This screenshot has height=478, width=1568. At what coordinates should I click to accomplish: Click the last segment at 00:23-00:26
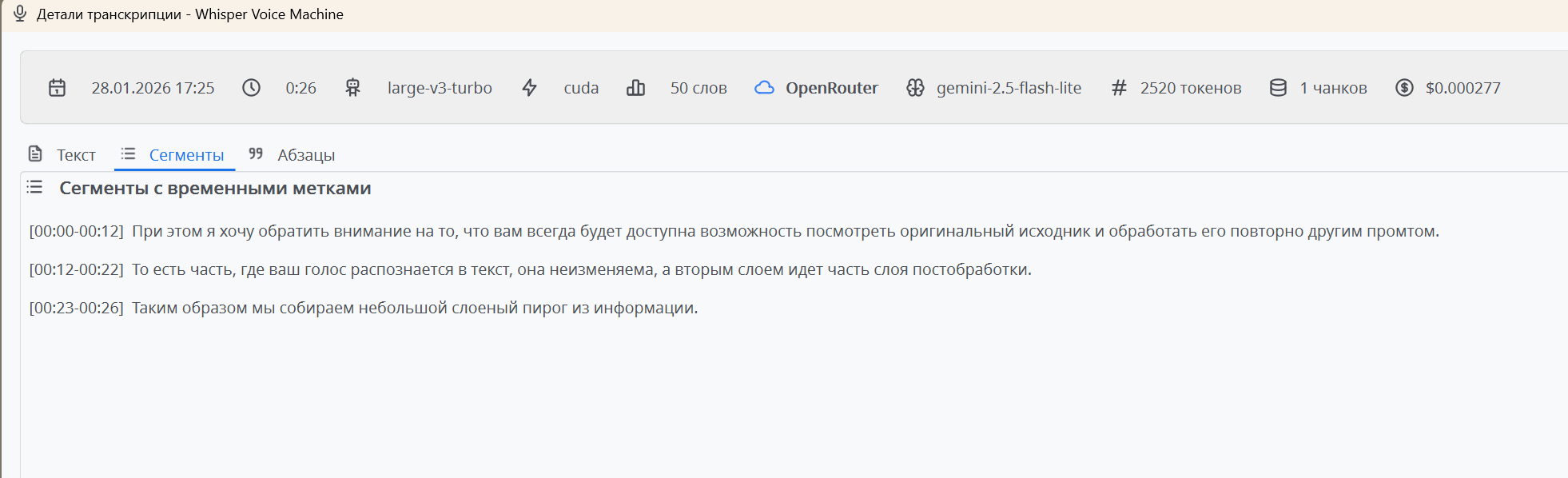pos(363,308)
